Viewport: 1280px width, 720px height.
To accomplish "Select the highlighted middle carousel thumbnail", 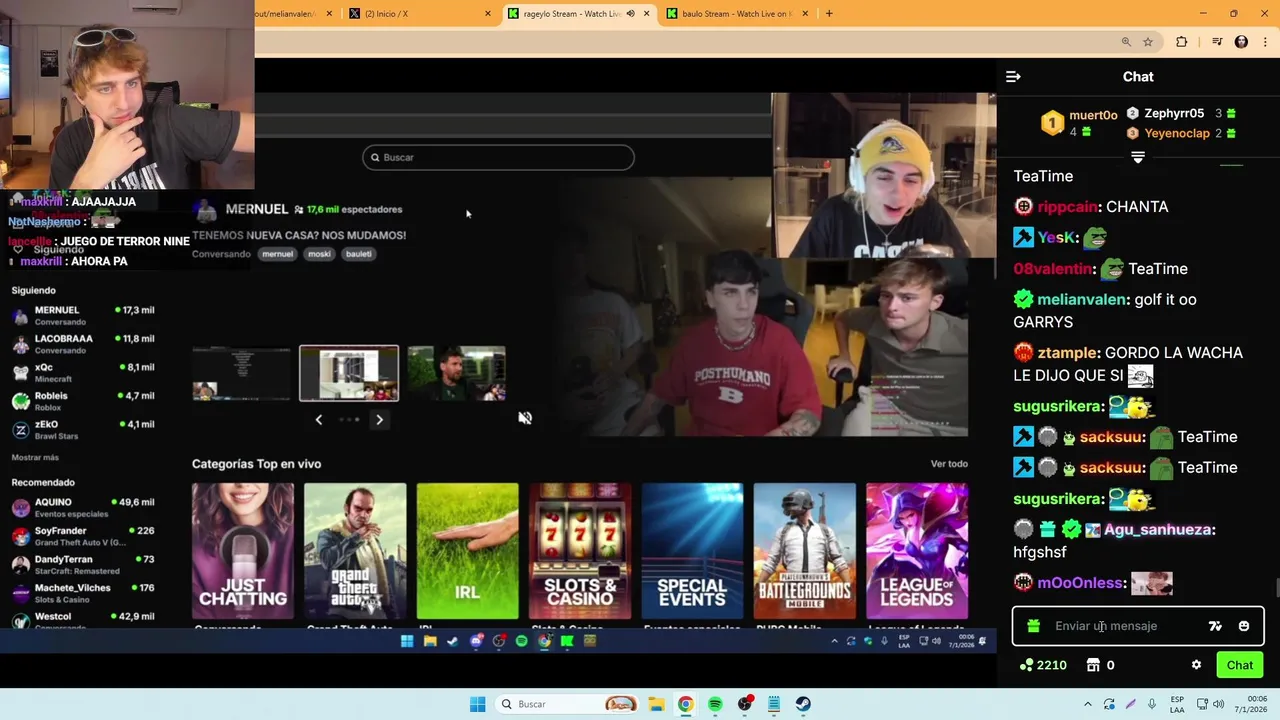I will 349,373.
